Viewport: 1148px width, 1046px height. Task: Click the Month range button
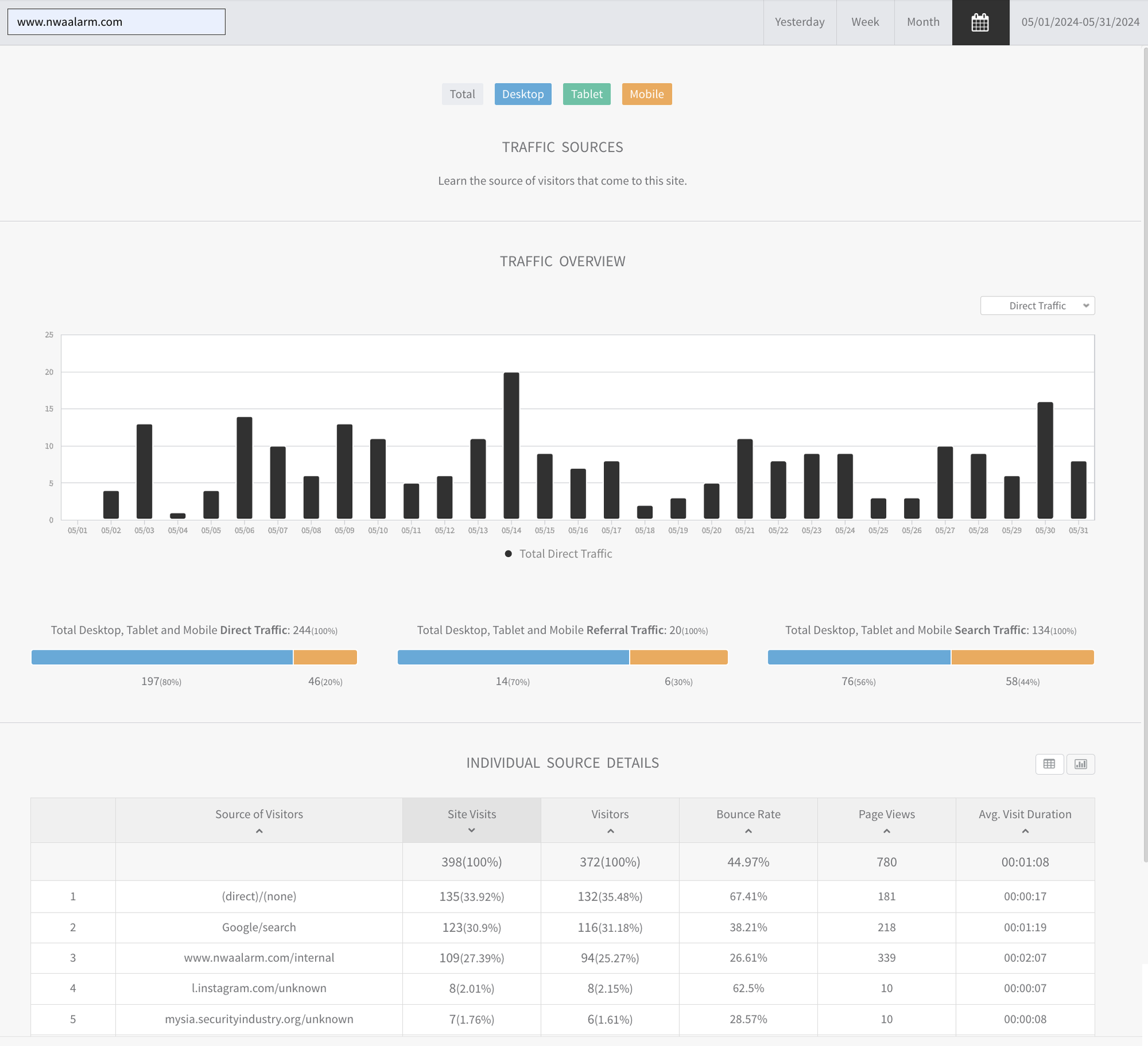(x=923, y=22)
